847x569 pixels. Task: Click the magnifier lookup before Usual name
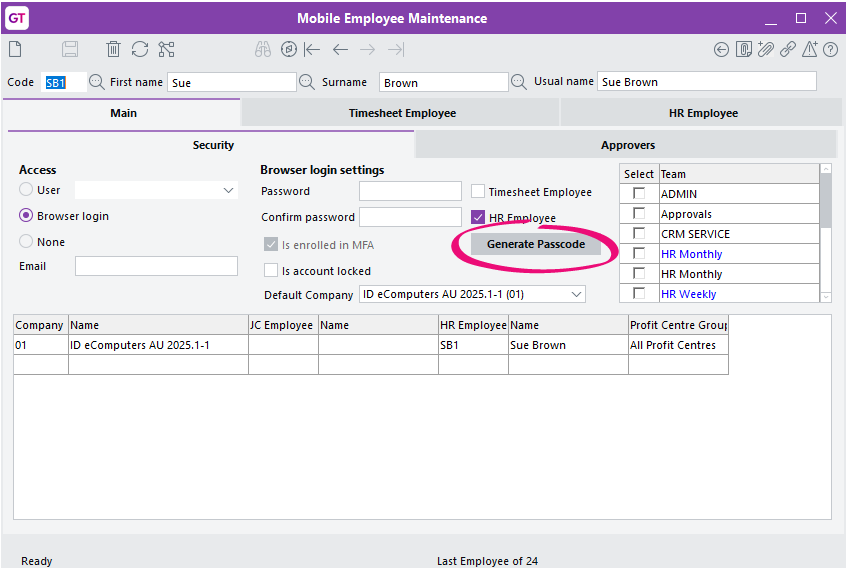pos(519,82)
